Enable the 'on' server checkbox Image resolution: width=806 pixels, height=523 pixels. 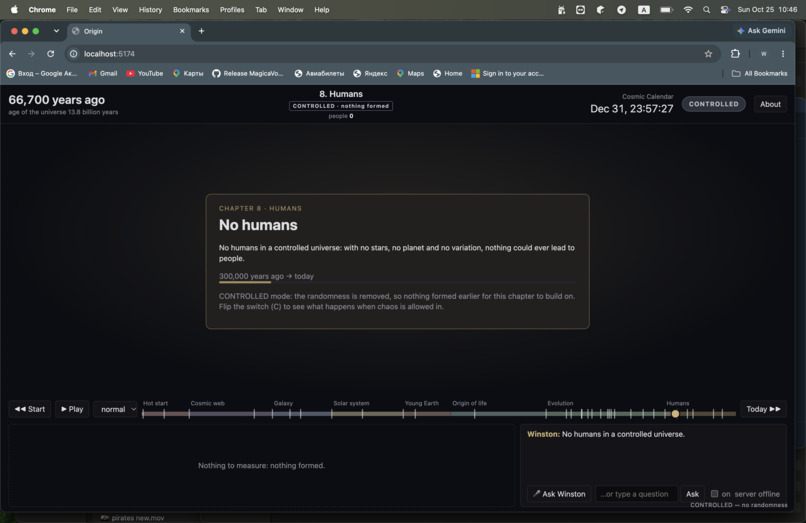pyautogui.click(x=714, y=494)
